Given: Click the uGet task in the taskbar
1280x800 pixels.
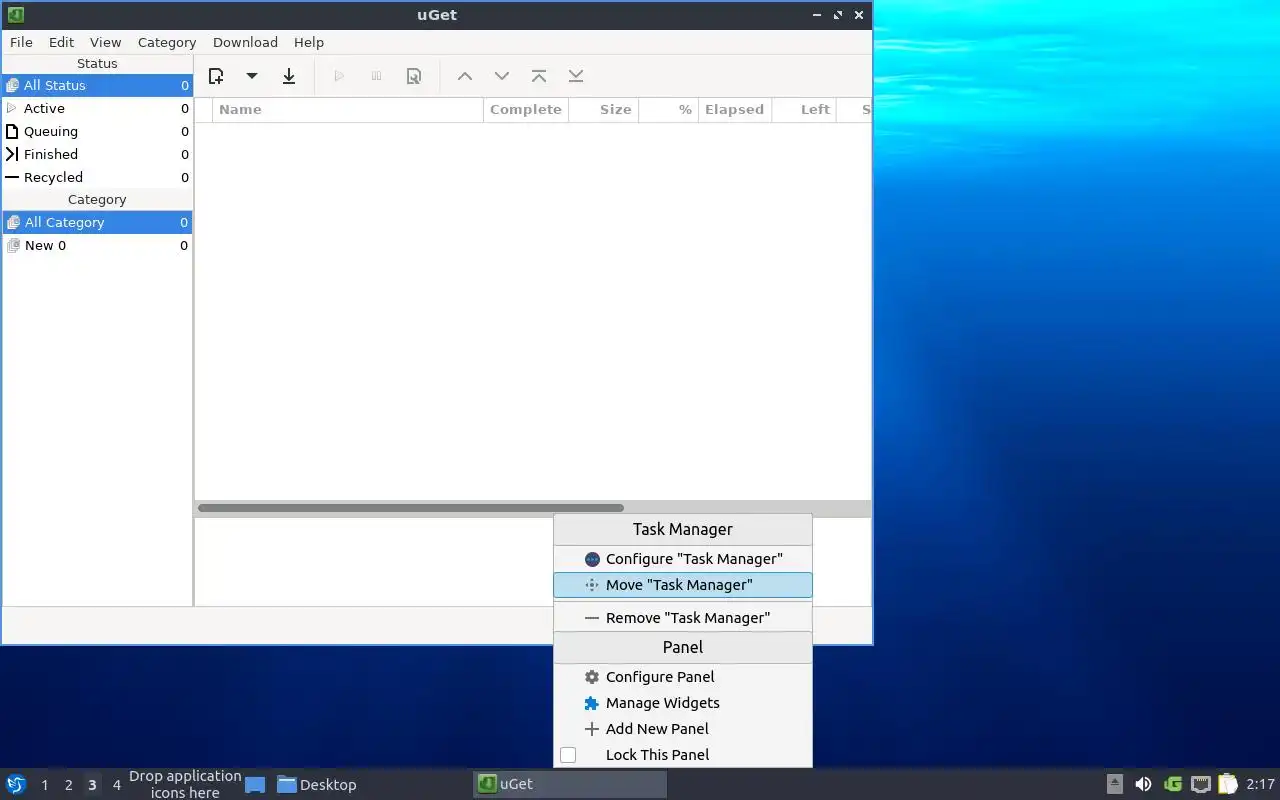Looking at the screenshot, I should tap(570, 784).
